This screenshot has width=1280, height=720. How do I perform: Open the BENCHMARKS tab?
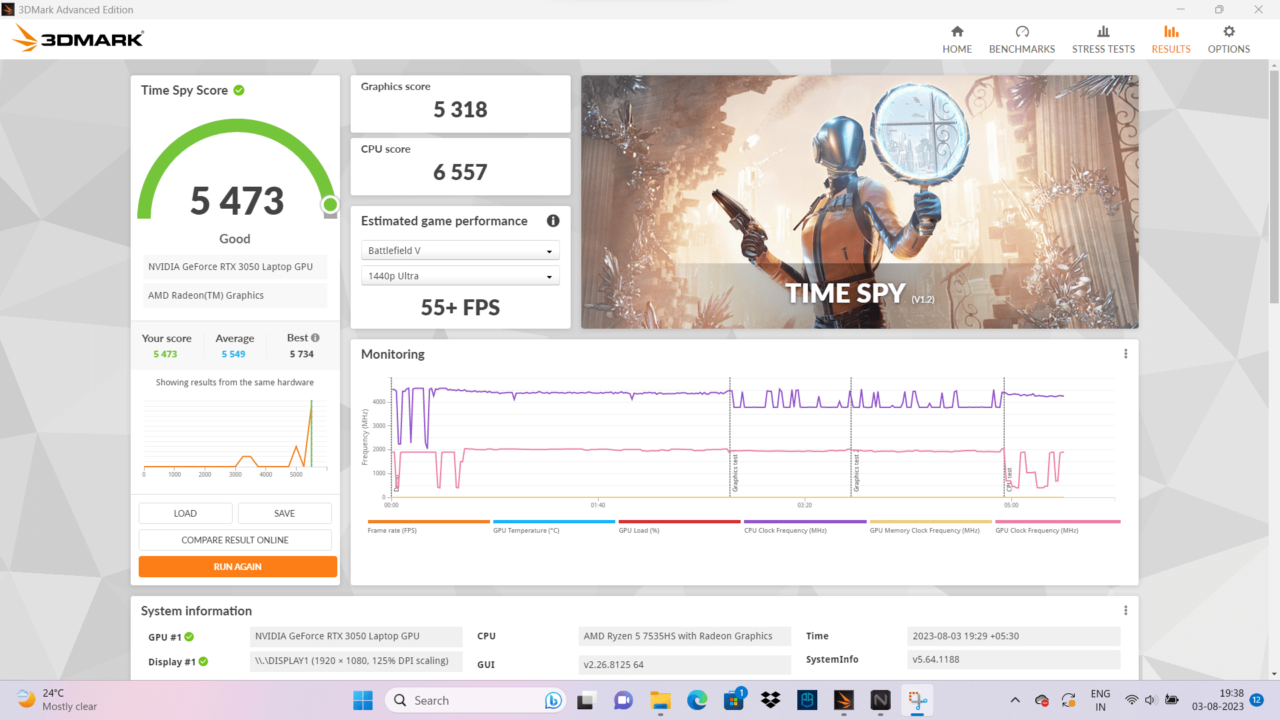click(x=1022, y=39)
